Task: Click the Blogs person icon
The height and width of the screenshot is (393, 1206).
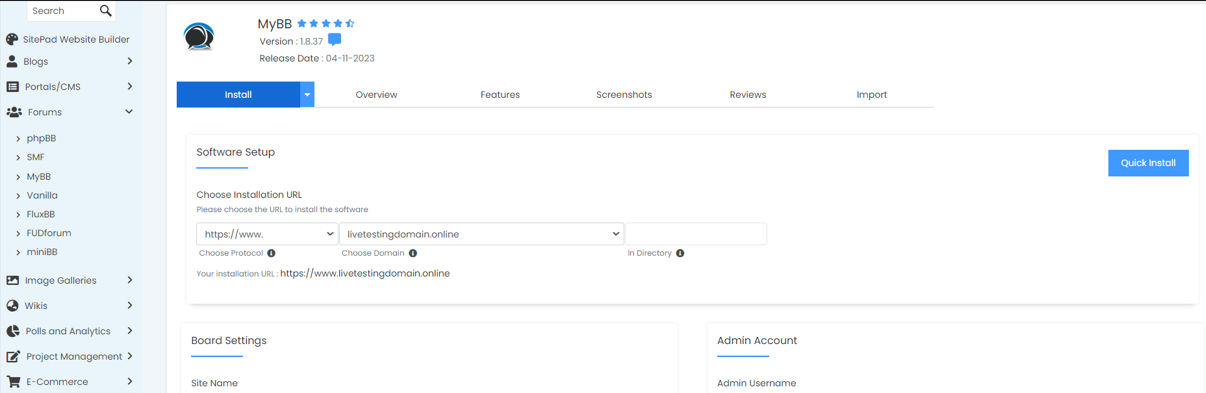Action: click(12, 61)
